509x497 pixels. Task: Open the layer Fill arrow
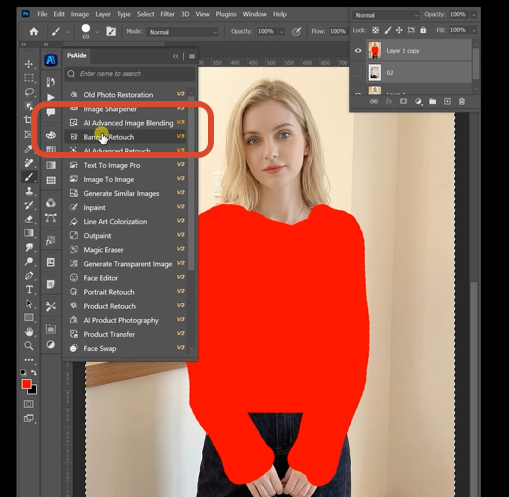tap(474, 30)
